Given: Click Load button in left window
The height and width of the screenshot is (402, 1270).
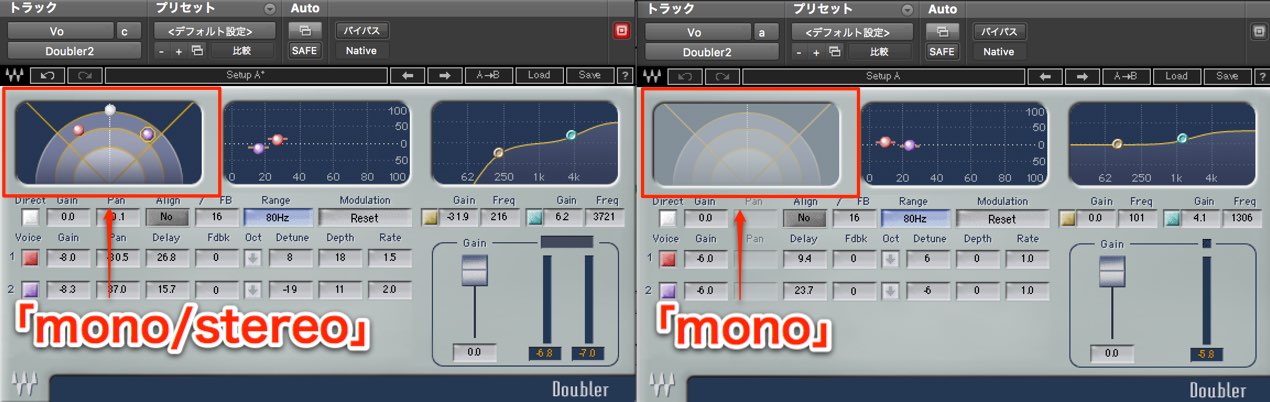Looking at the screenshot, I should (539, 75).
